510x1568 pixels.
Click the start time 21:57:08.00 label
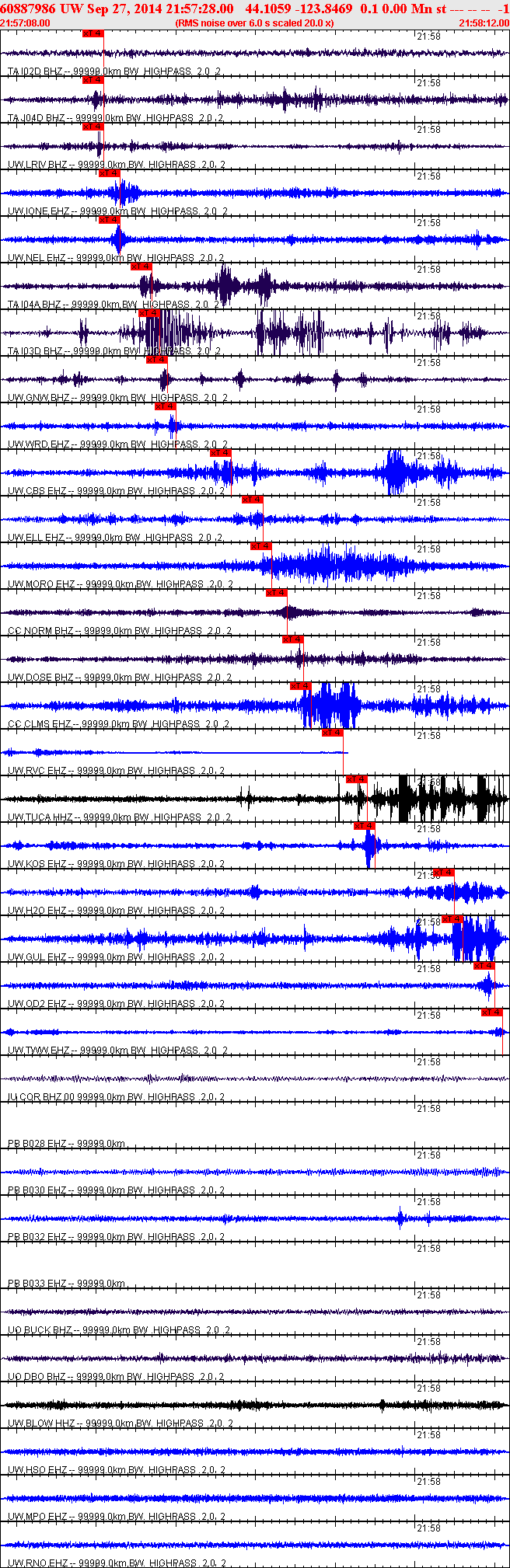click(x=25, y=23)
